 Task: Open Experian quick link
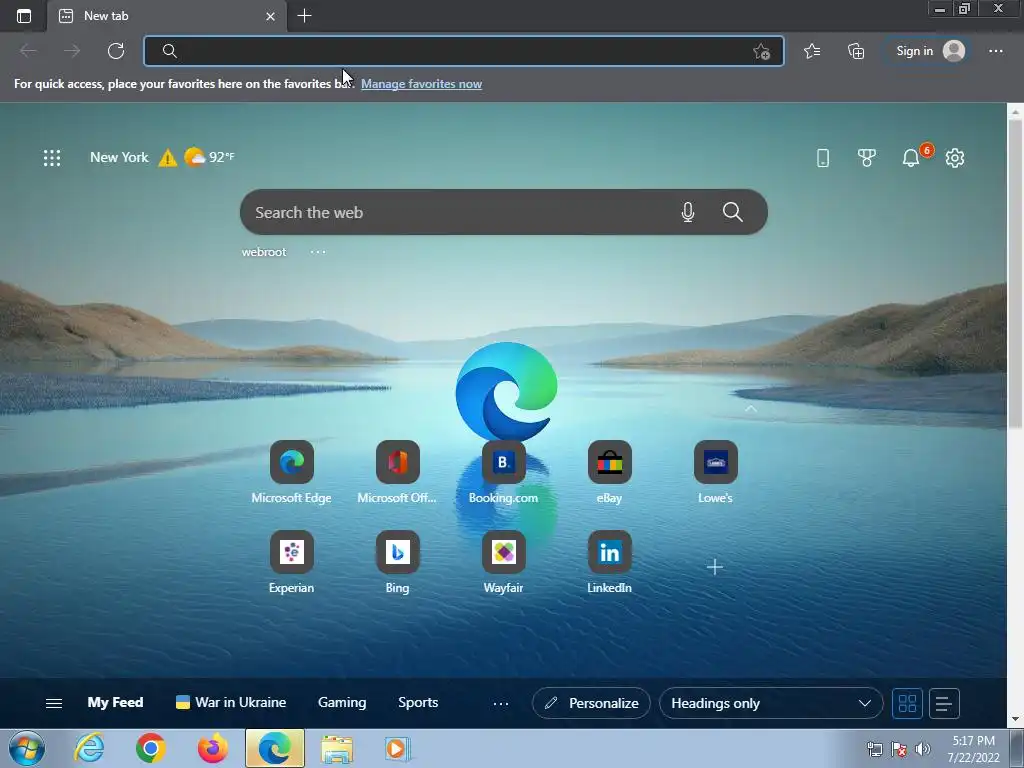[x=292, y=562]
